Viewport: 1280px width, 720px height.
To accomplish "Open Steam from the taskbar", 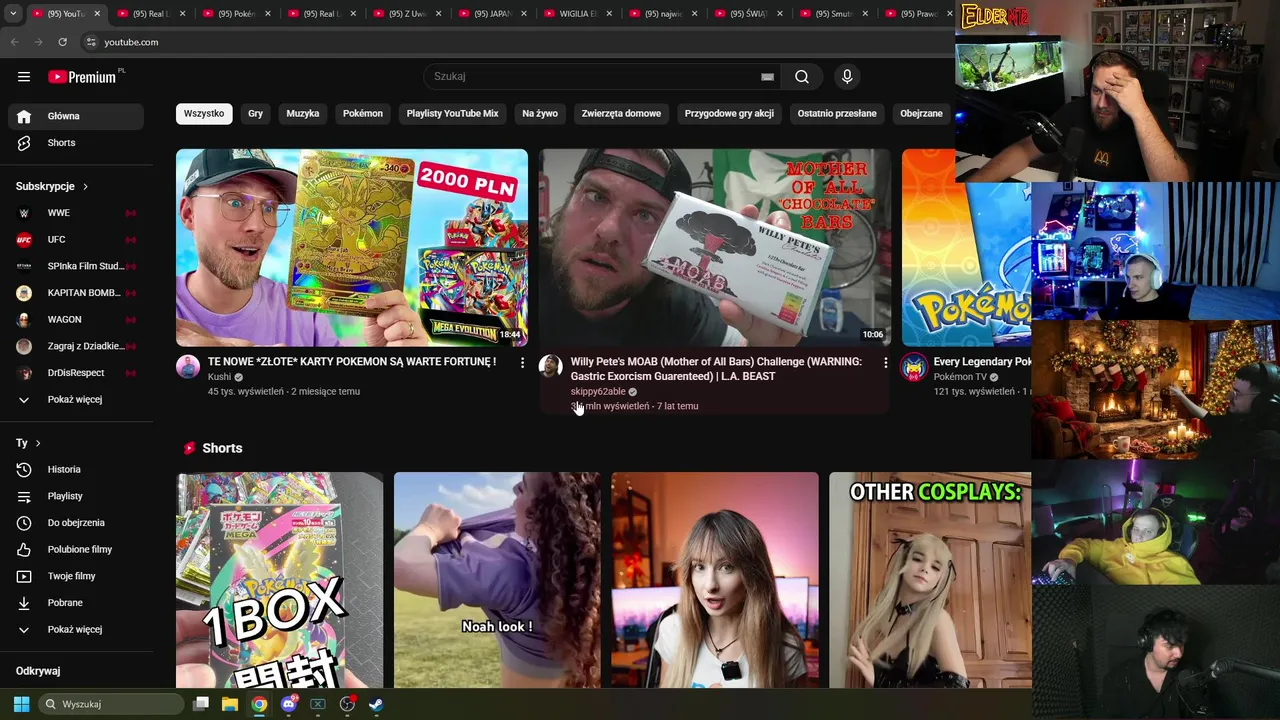I will (376, 704).
